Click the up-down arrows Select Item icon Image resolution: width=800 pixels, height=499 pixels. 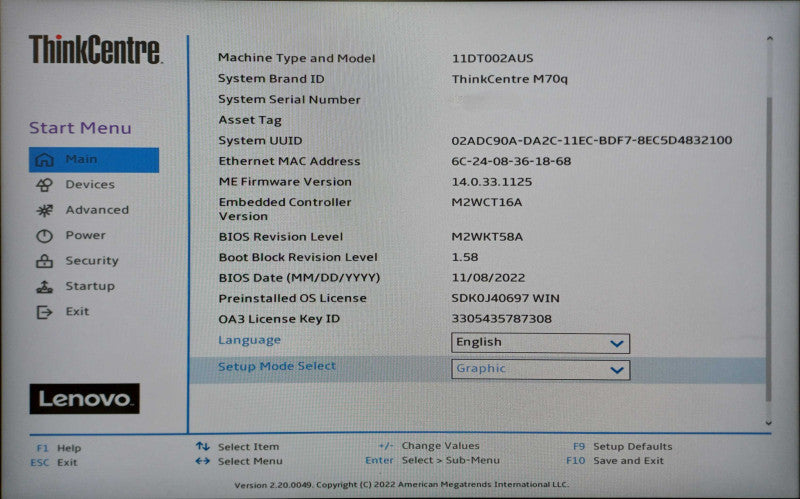(x=203, y=446)
